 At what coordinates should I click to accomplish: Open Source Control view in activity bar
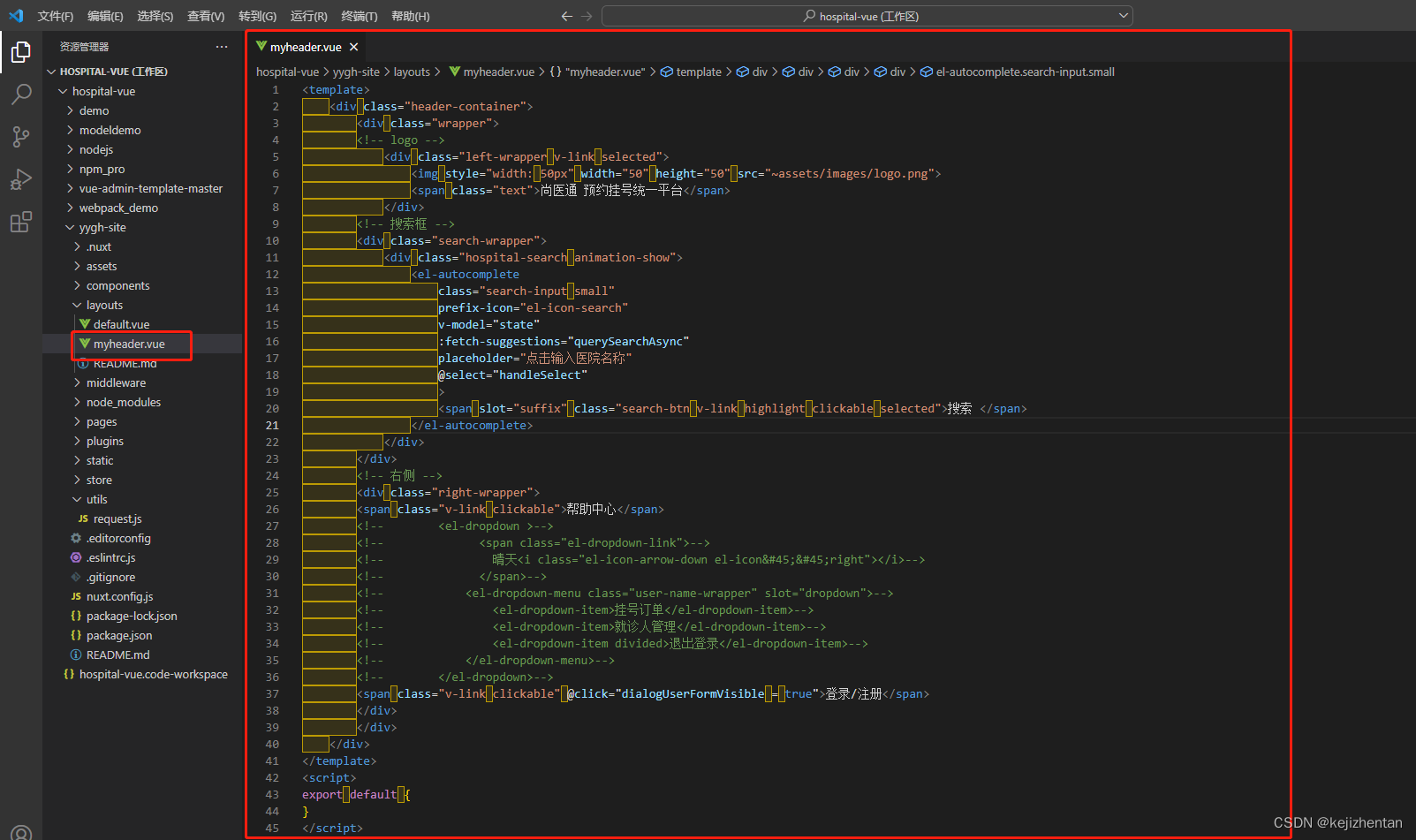tap(21, 137)
